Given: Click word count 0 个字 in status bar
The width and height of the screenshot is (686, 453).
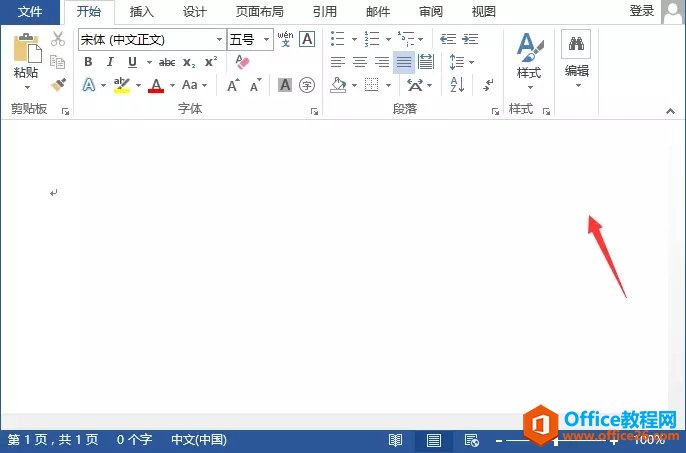Looking at the screenshot, I should [134, 439].
